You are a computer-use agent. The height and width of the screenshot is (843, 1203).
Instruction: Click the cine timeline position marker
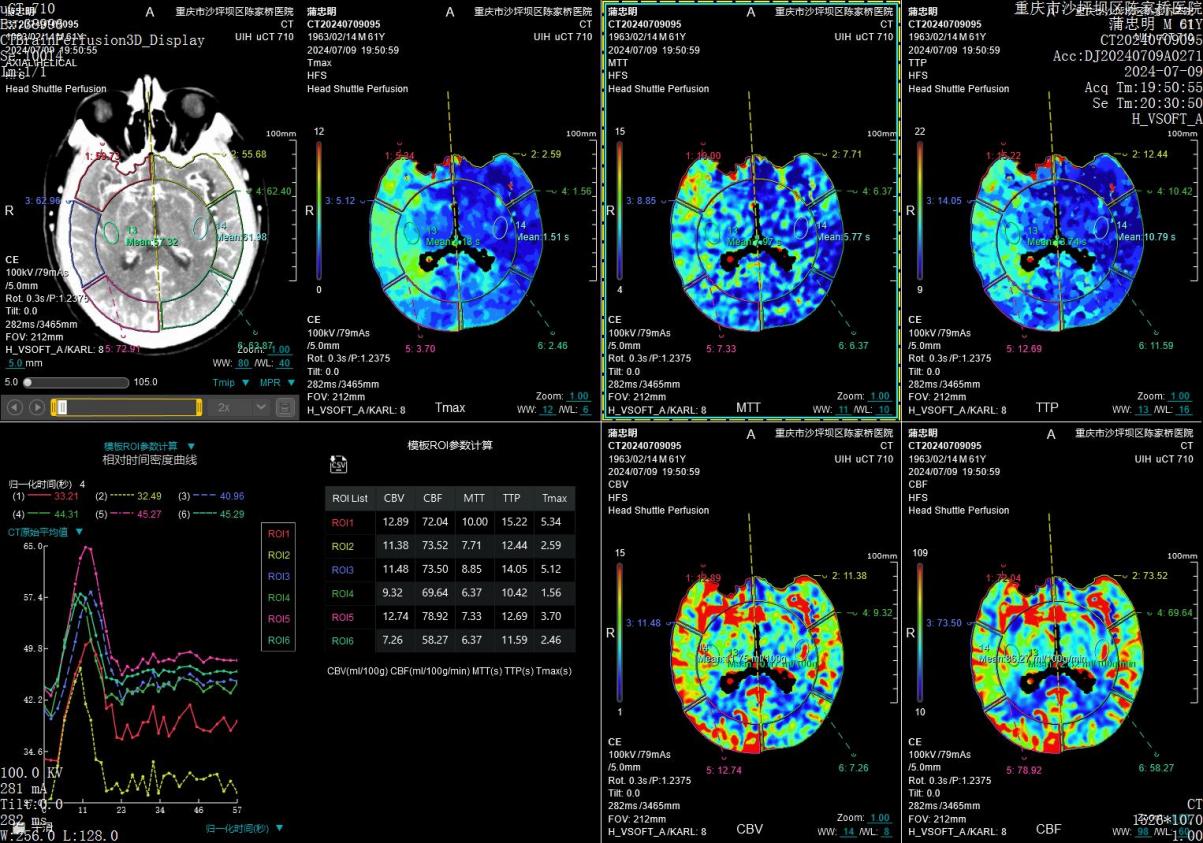point(62,407)
